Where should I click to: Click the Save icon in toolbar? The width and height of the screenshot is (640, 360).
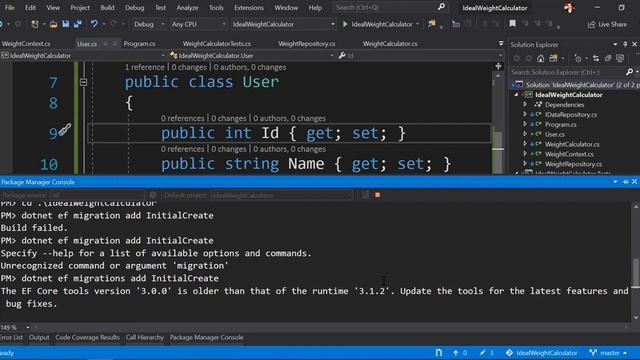pos(65,24)
